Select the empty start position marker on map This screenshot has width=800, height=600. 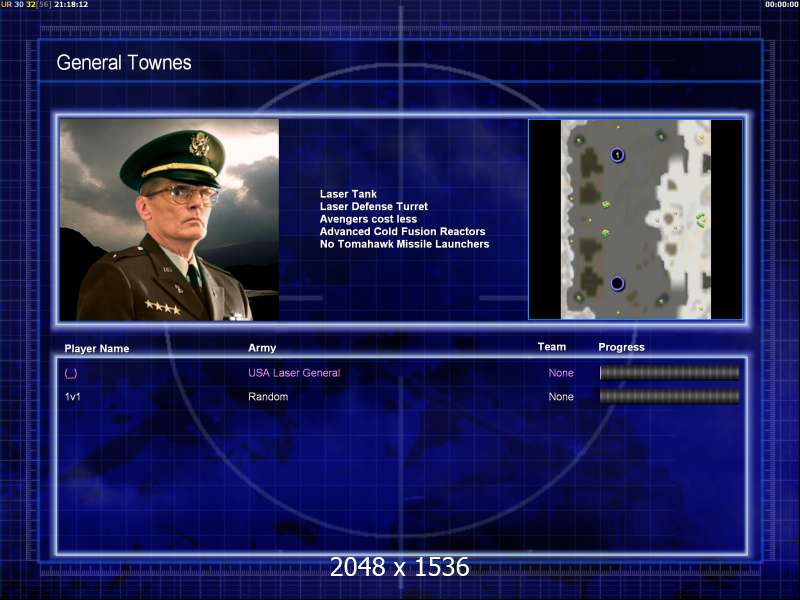click(617, 283)
